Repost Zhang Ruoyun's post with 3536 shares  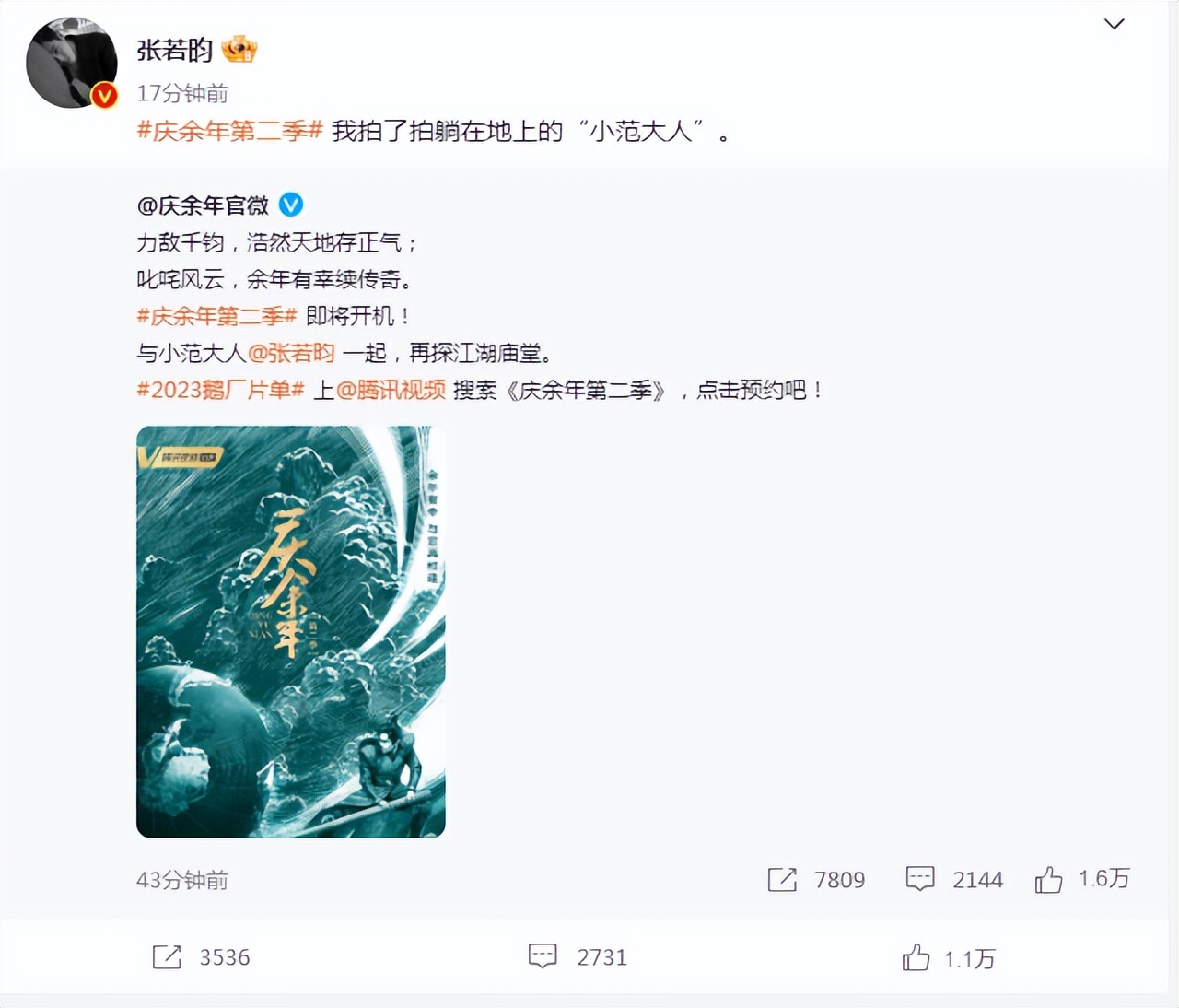click(201, 957)
